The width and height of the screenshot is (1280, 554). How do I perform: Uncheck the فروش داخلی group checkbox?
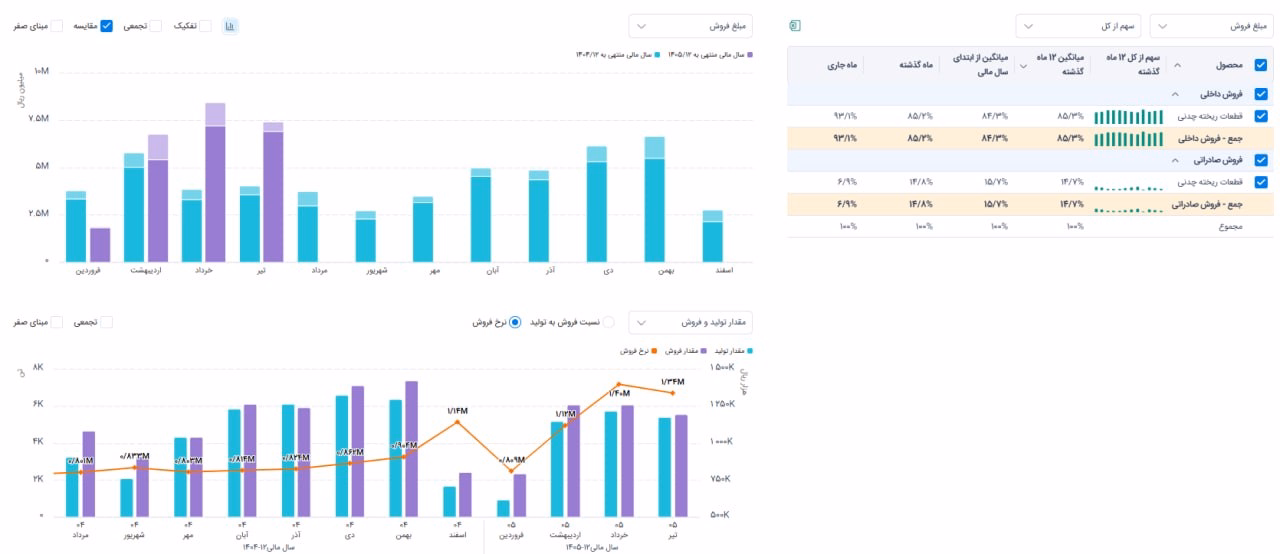point(1261,94)
